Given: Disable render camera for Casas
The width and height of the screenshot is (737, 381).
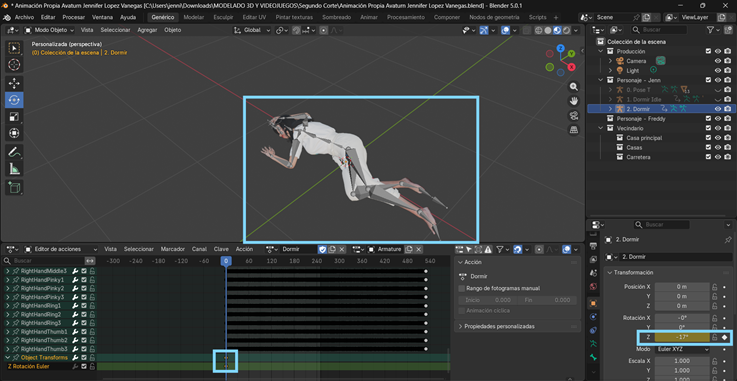Looking at the screenshot, I should click(728, 148).
